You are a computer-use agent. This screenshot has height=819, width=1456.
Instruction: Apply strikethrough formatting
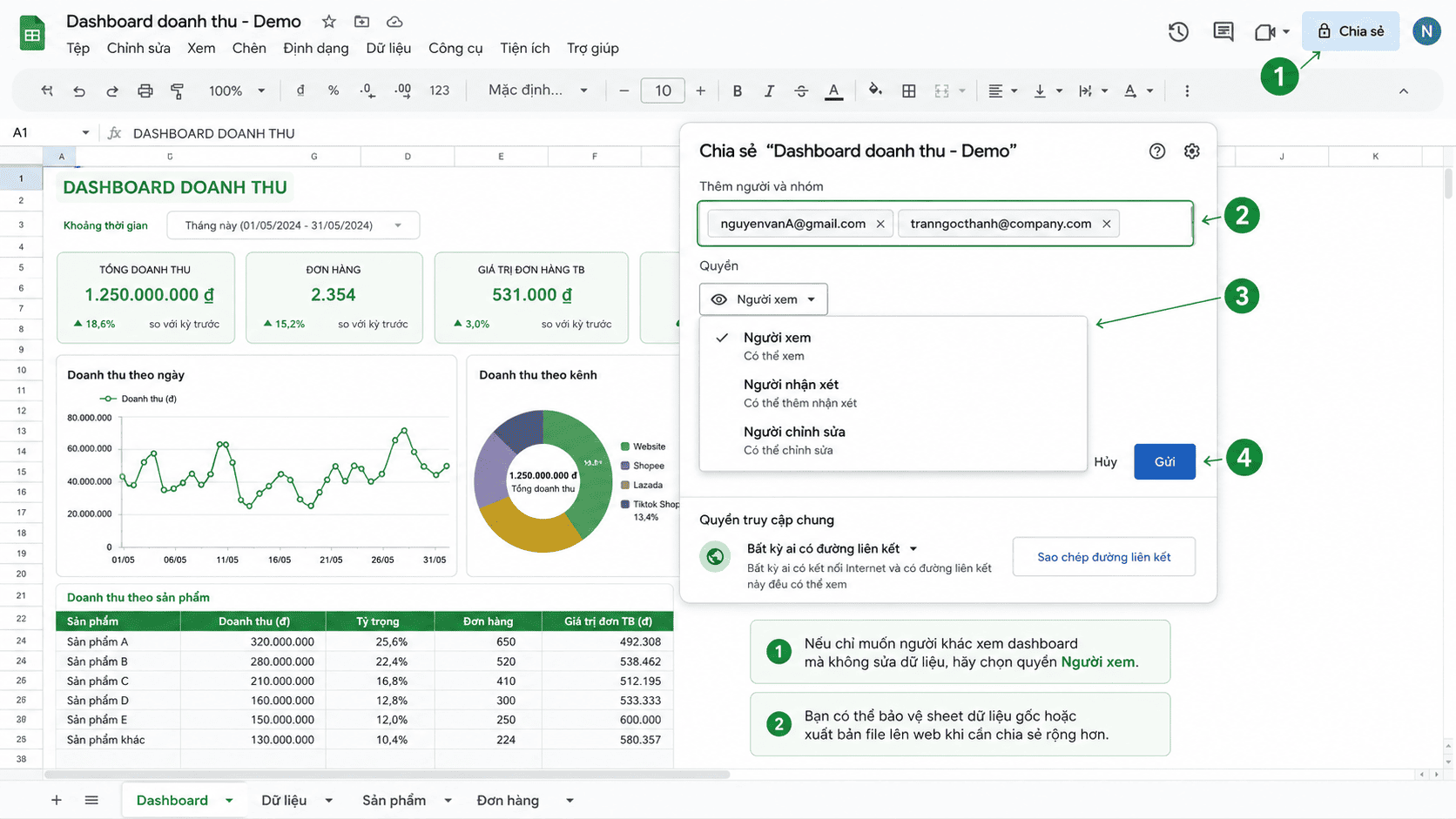click(x=801, y=91)
